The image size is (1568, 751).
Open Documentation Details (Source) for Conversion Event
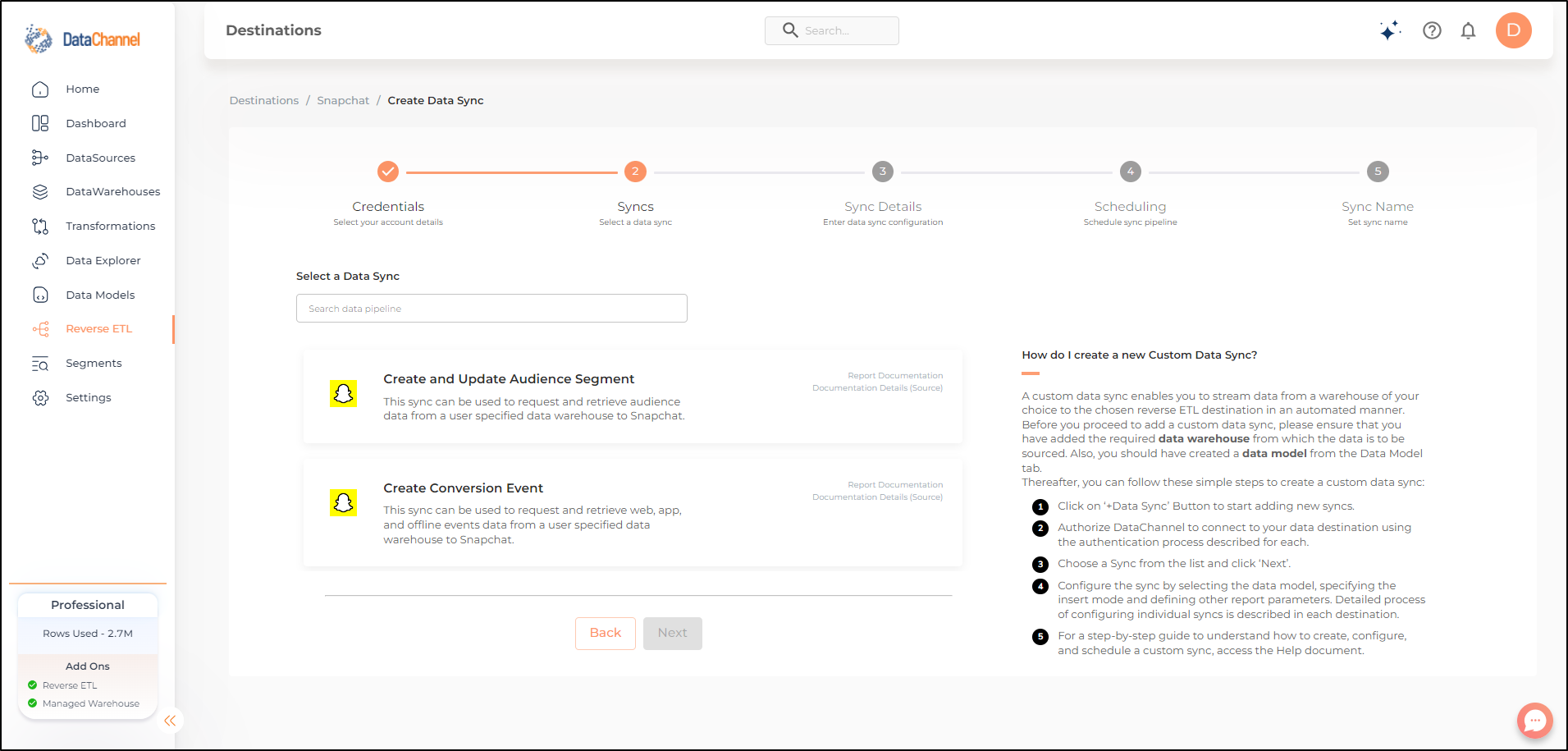(x=877, y=497)
